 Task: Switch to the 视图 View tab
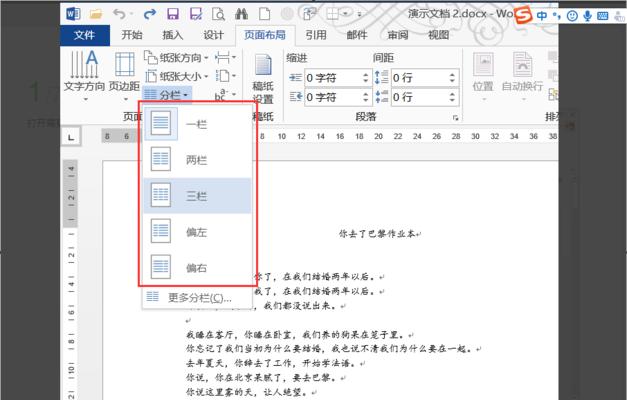pos(438,35)
